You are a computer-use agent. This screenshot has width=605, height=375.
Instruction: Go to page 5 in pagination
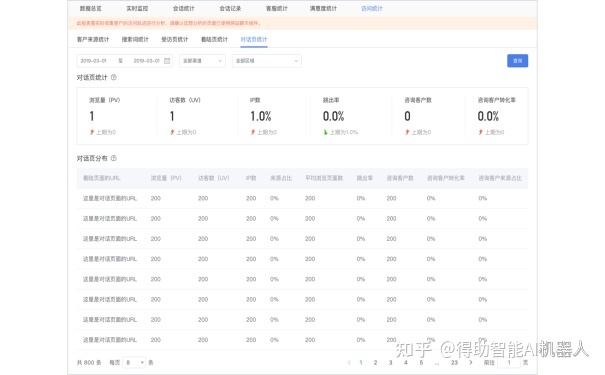pos(421,362)
